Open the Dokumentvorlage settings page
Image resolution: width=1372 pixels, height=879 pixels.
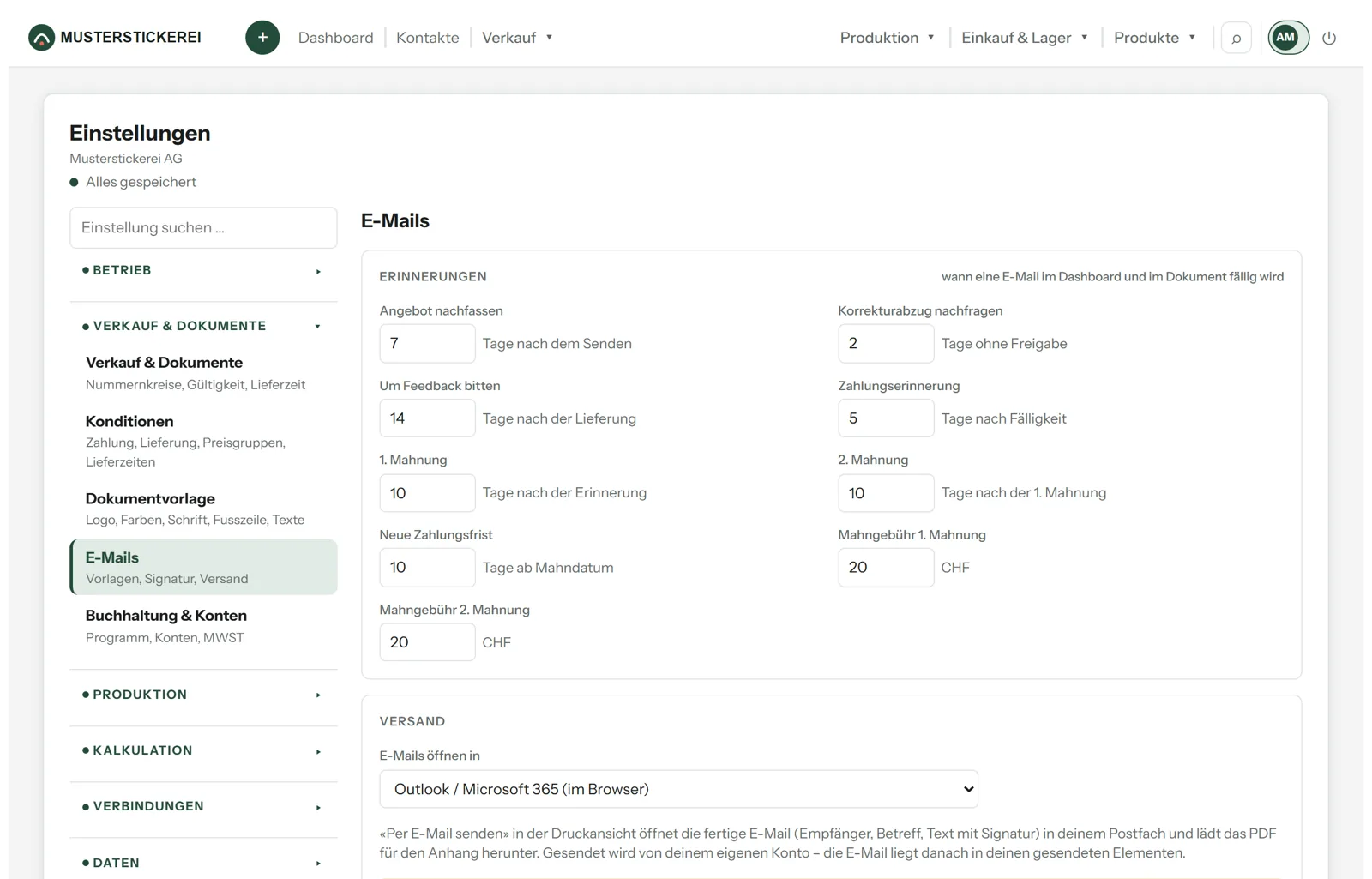click(x=203, y=509)
